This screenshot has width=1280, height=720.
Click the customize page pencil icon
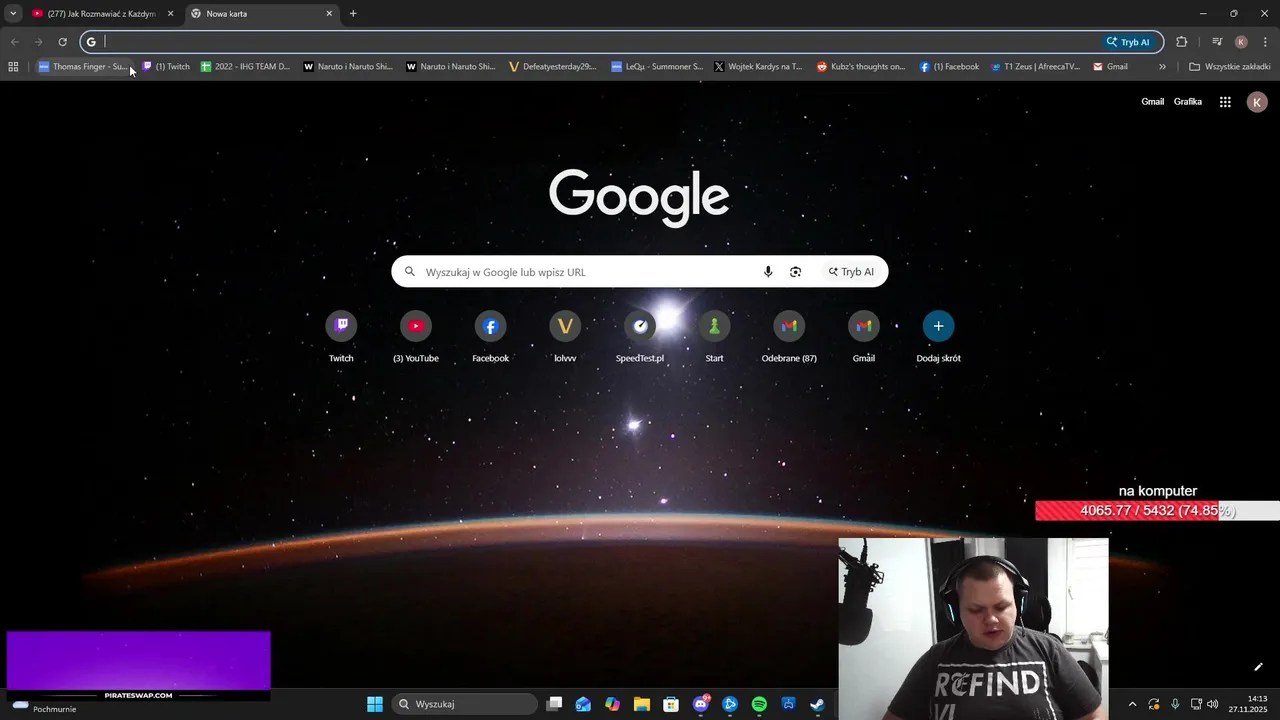pos(1258,667)
